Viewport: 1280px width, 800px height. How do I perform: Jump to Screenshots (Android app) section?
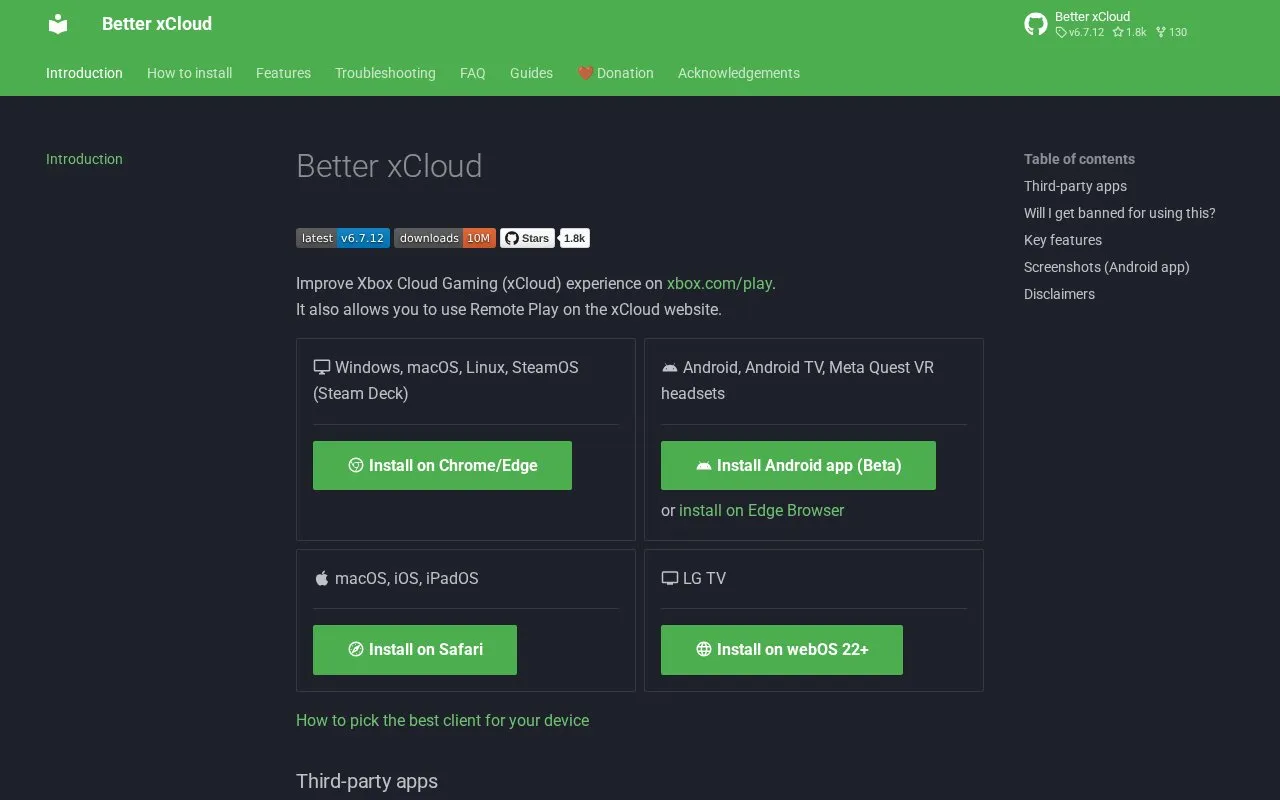click(x=1107, y=267)
